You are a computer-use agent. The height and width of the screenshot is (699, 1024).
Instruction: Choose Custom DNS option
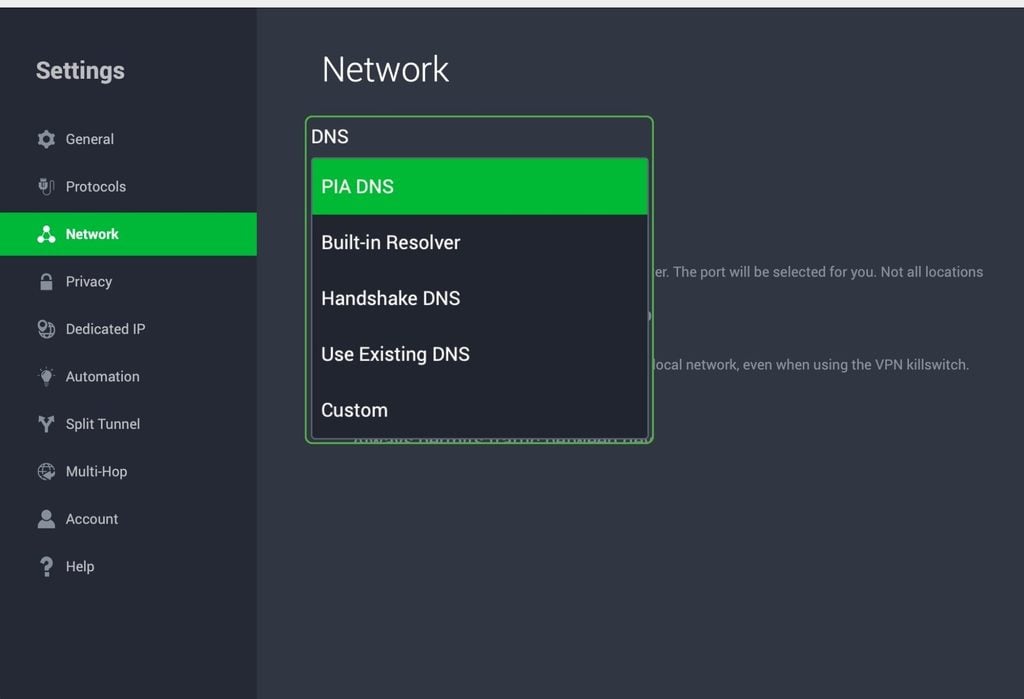[x=479, y=410]
